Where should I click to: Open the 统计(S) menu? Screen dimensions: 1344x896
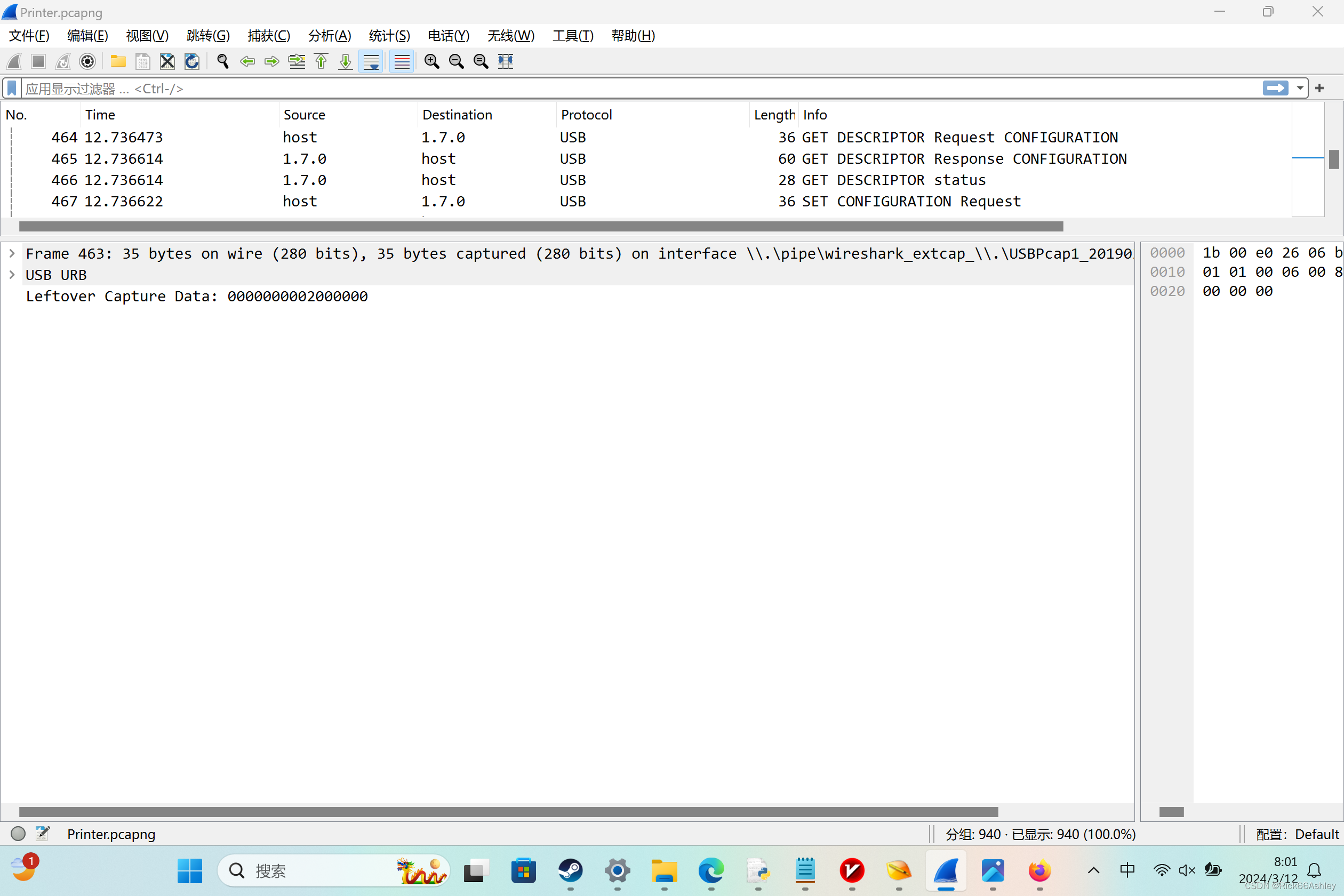(389, 35)
